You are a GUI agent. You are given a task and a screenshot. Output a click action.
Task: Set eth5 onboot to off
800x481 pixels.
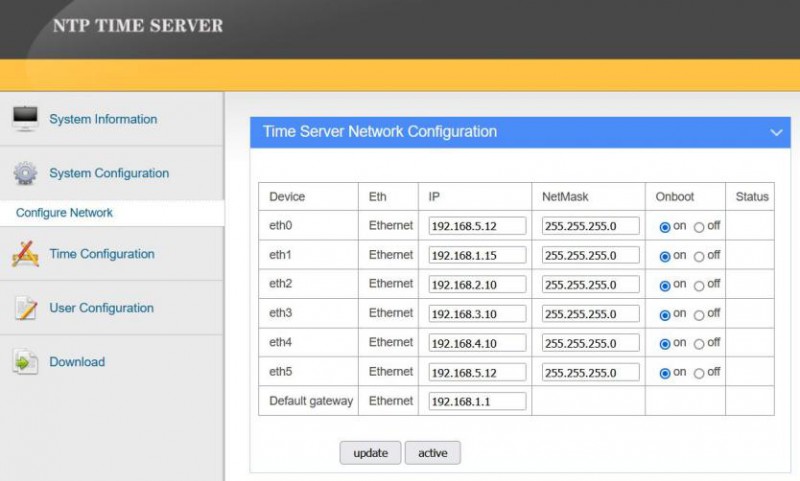point(699,373)
